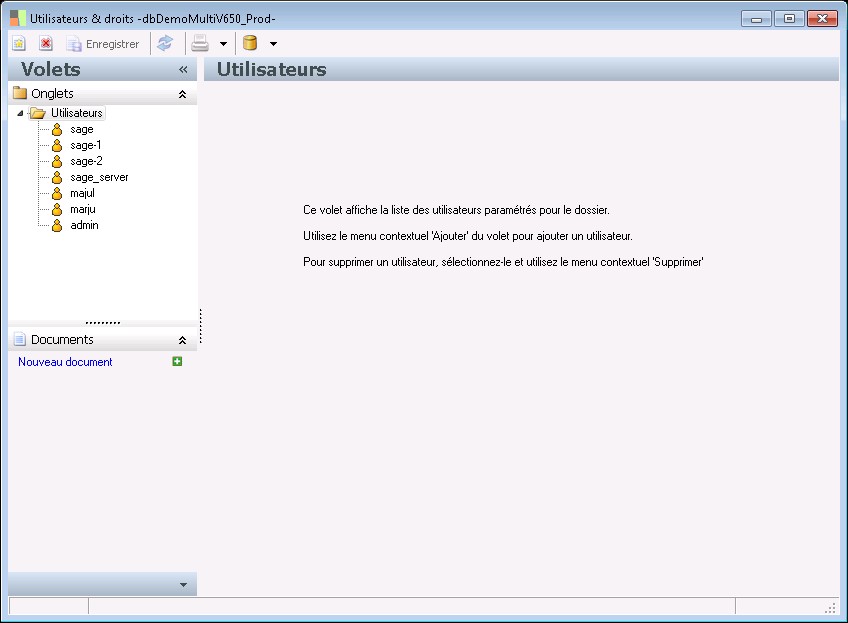Minimize the Utilisateurs & droits window

point(757,19)
